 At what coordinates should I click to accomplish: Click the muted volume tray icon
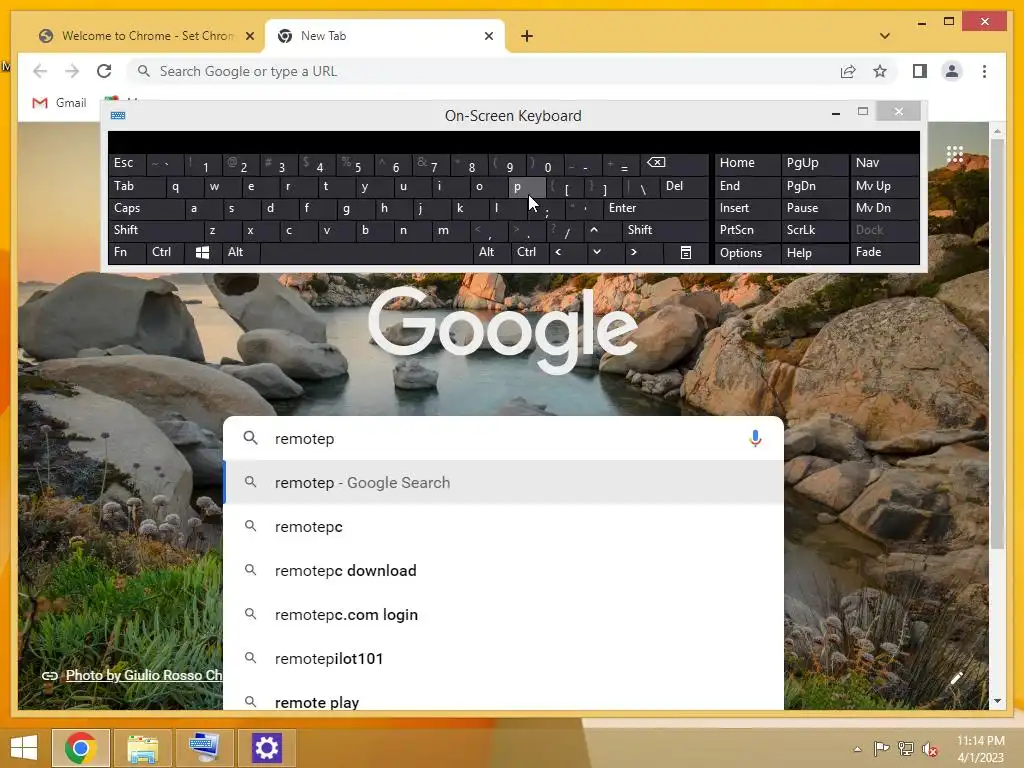tap(930, 749)
